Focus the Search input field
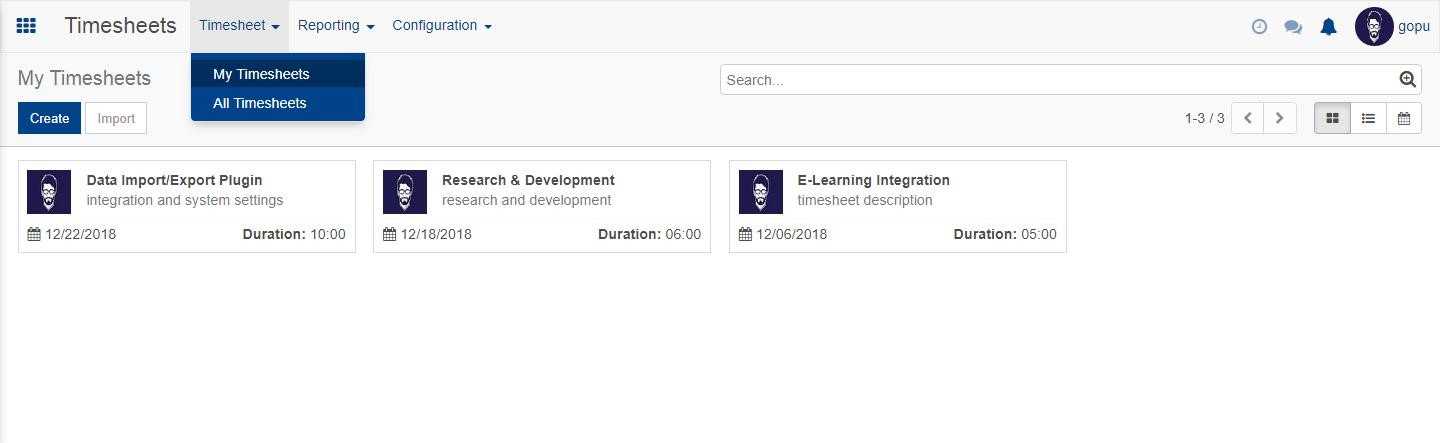 pyautogui.click(x=1060, y=80)
